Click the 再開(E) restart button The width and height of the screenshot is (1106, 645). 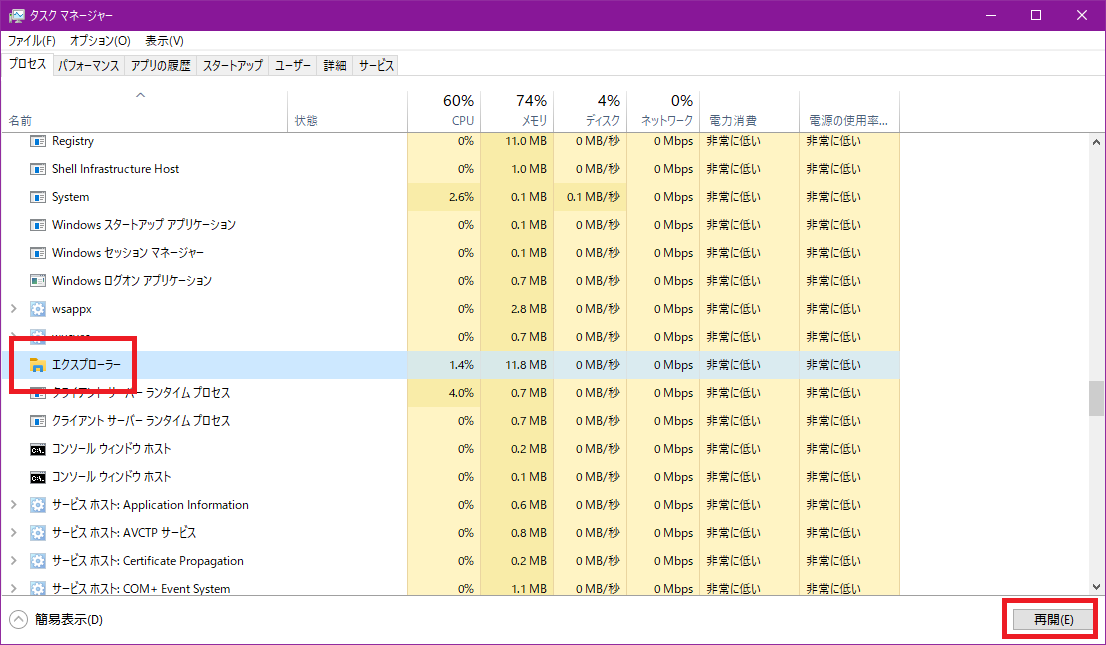click(1053, 620)
